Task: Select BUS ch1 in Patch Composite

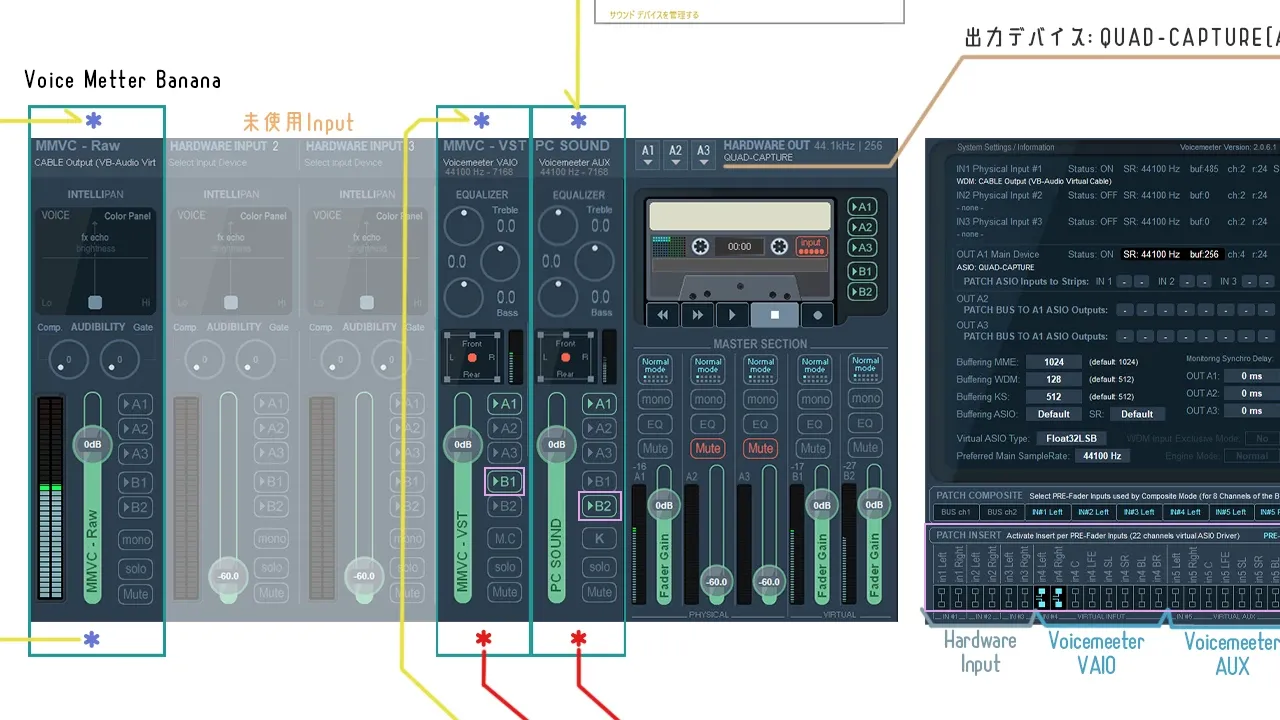Action: coord(957,512)
